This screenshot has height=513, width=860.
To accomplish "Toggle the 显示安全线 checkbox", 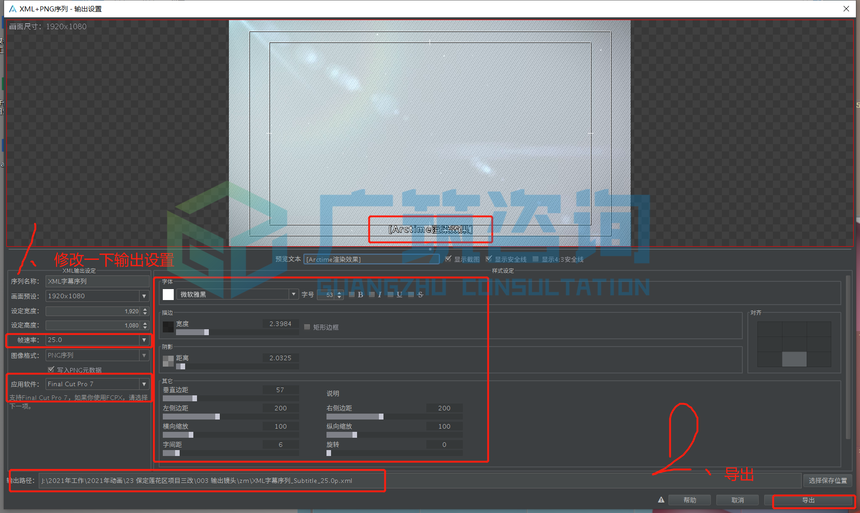I will coord(489,259).
